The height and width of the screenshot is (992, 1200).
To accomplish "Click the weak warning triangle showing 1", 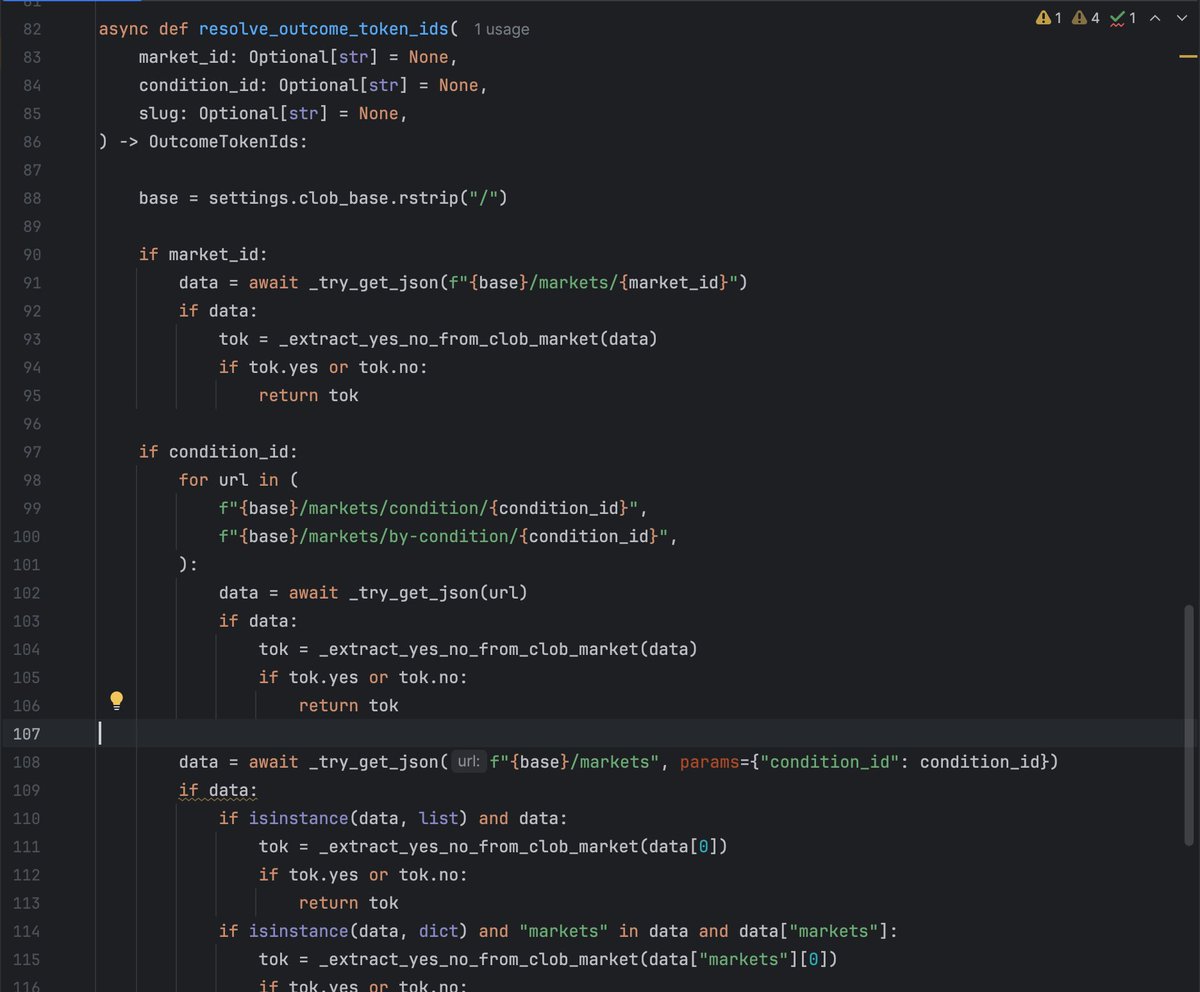I will pyautogui.click(x=1043, y=18).
